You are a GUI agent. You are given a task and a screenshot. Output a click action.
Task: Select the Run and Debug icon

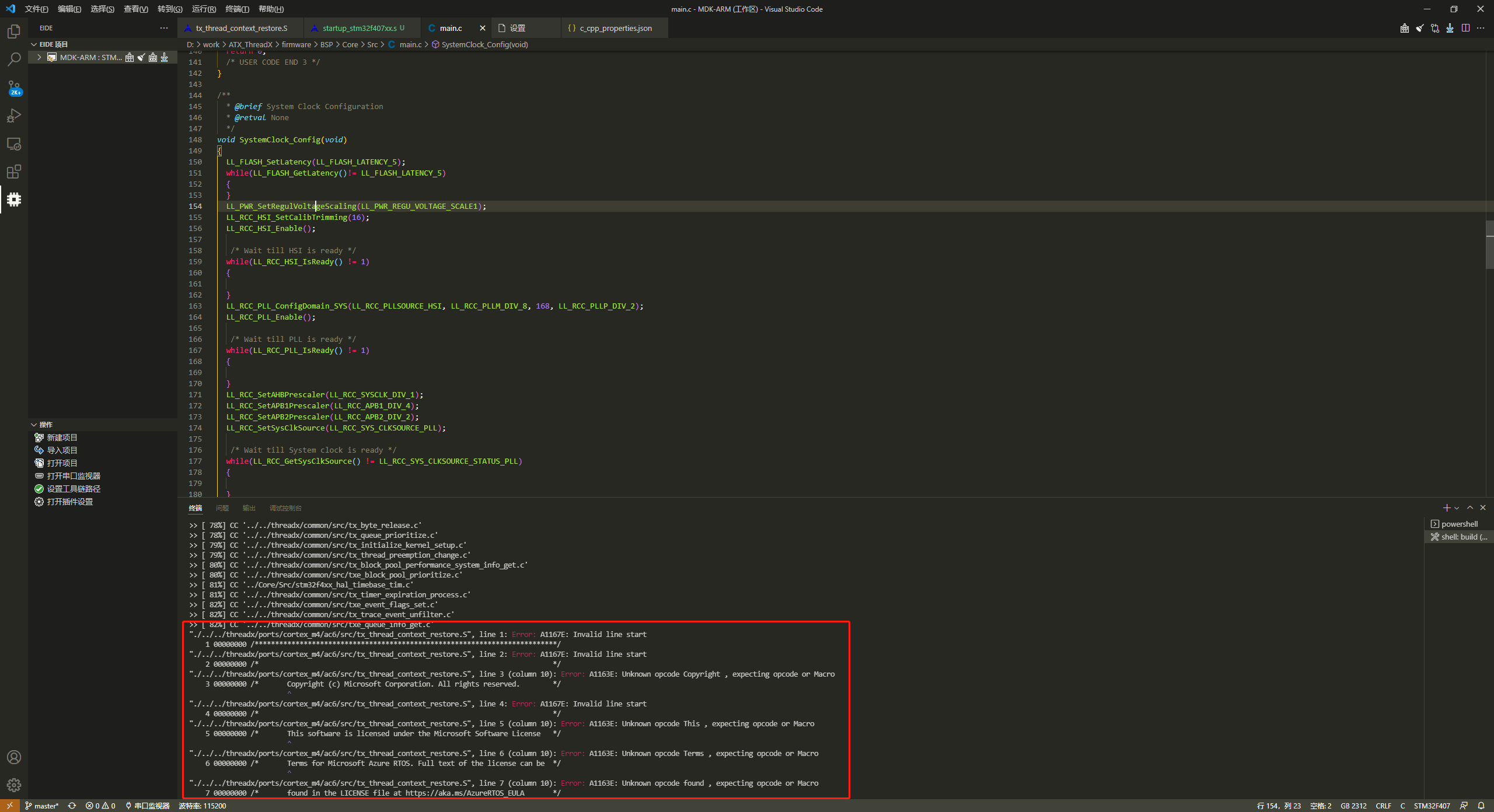[13, 116]
